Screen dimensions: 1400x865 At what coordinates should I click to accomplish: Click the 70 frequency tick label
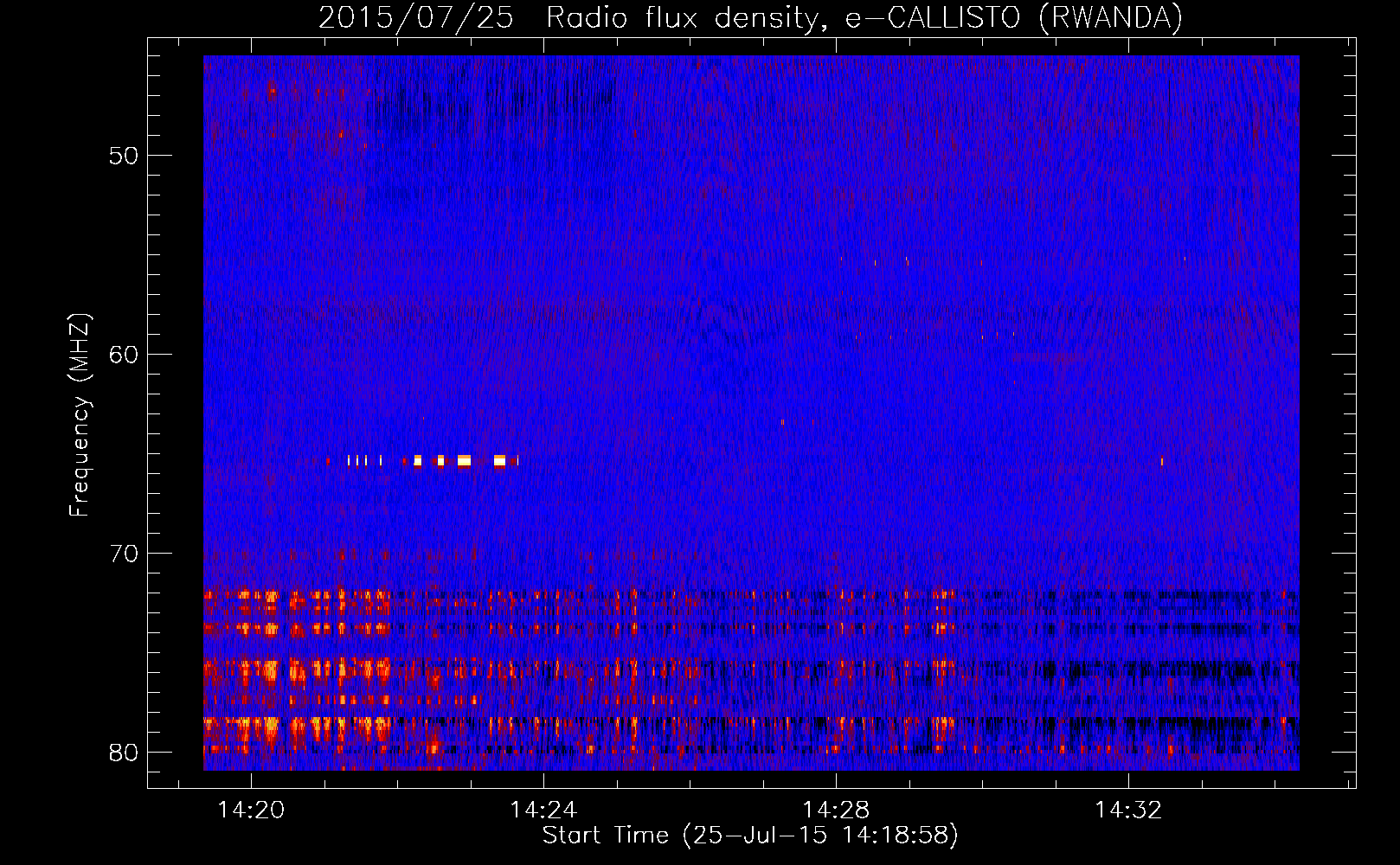click(x=124, y=554)
